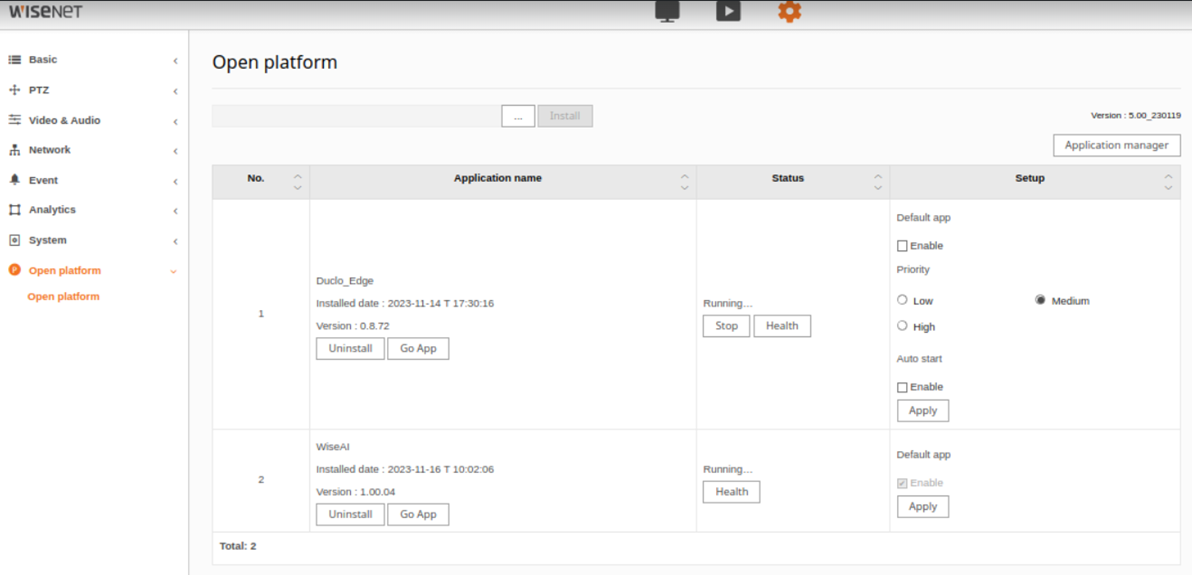This screenshot has width=1192, height=575.
Task: Uninstall the WiseAI application
Action: pos(350,514)
